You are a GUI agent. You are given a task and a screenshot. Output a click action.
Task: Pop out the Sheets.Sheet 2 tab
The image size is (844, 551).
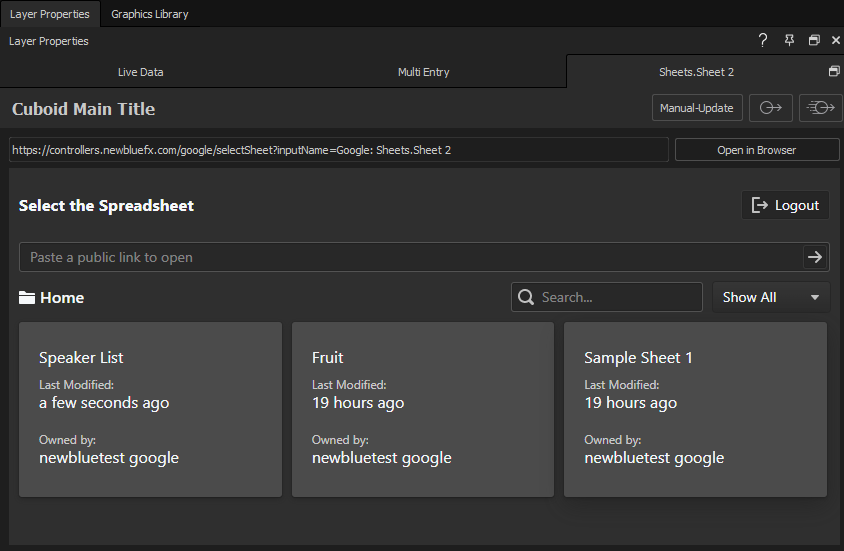point(834,72)
